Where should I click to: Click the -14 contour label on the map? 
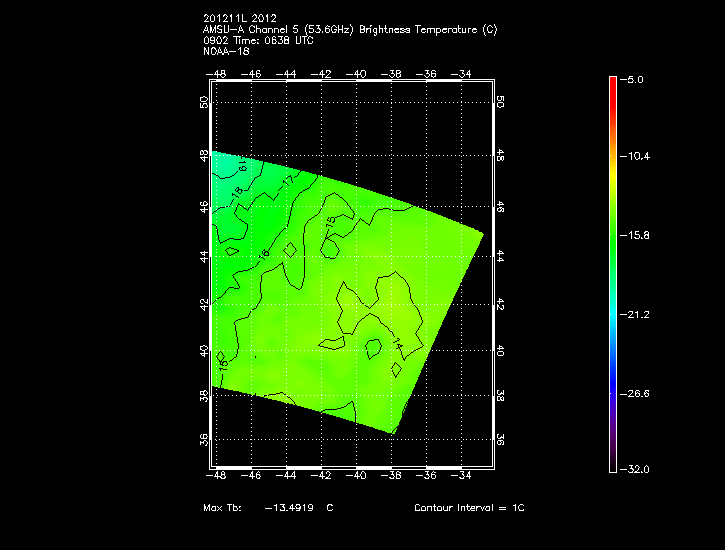398,344
